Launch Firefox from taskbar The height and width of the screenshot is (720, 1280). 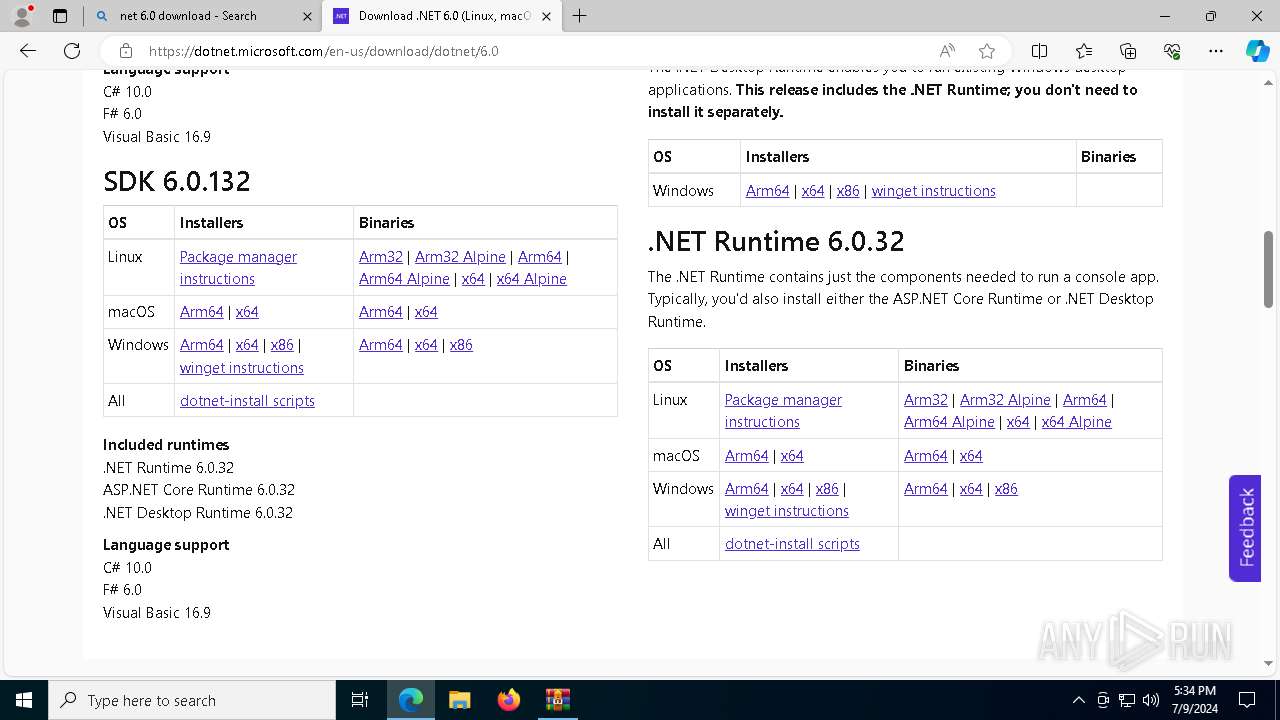(x=508, y=700)
